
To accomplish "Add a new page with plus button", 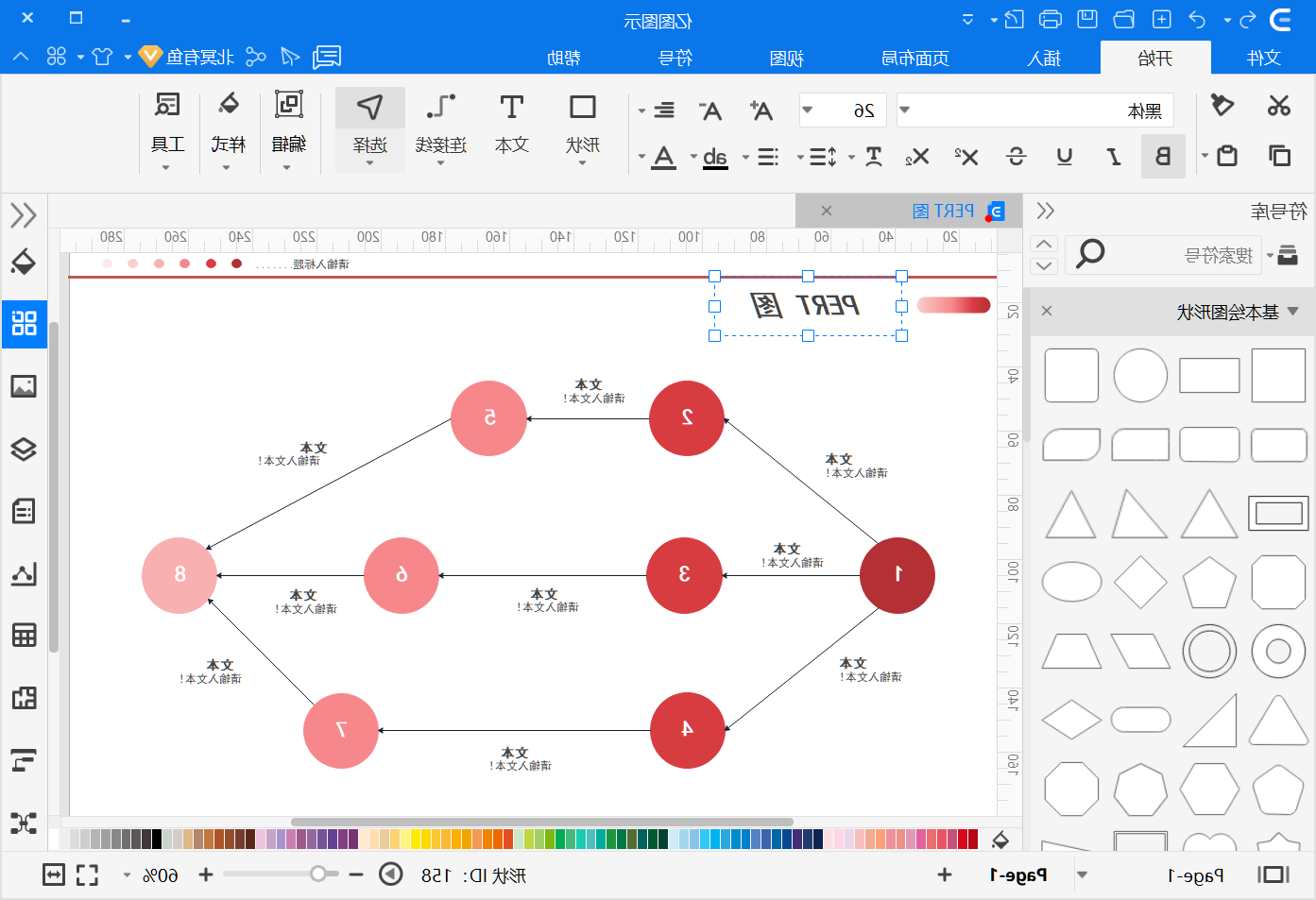I will (944, 875).
